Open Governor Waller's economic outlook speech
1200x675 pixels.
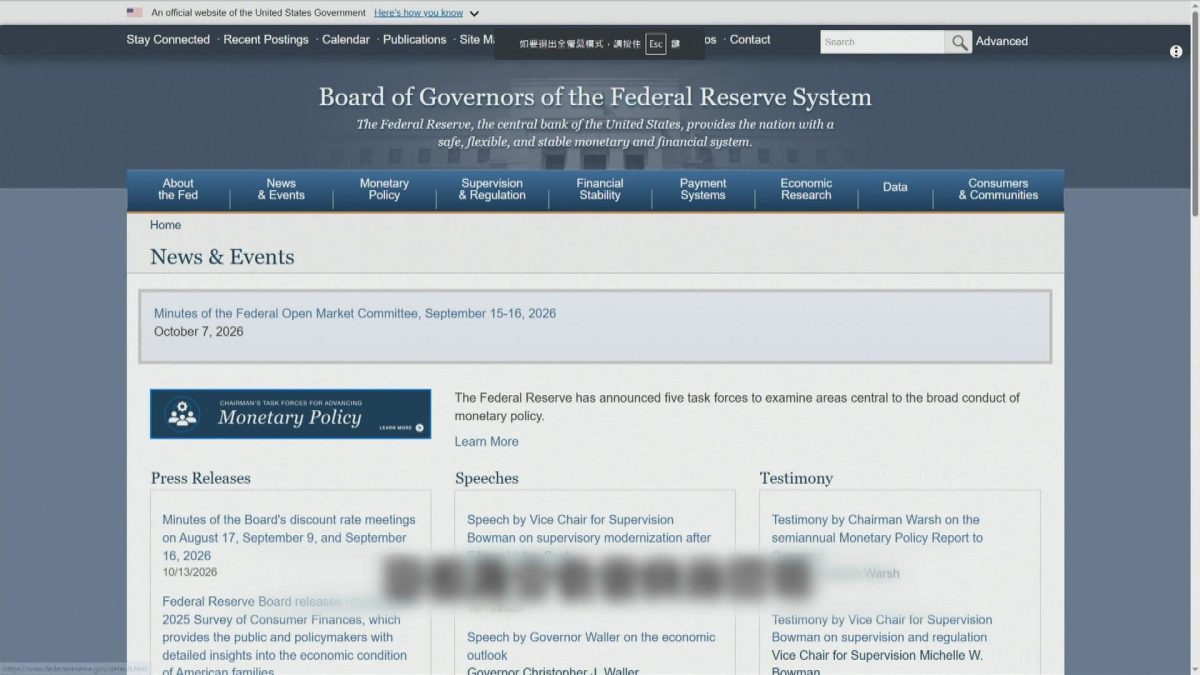pyautogui.click(x=591, y=646)
